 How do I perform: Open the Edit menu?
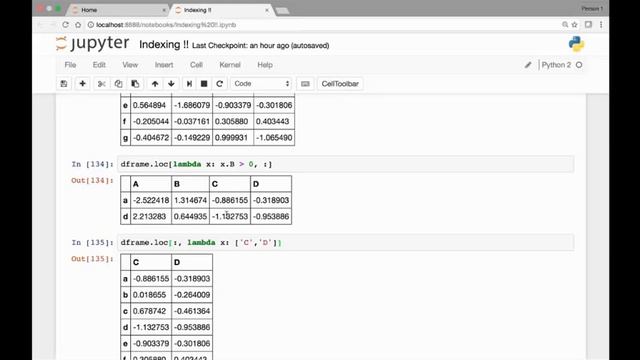[x=99, y=65]
